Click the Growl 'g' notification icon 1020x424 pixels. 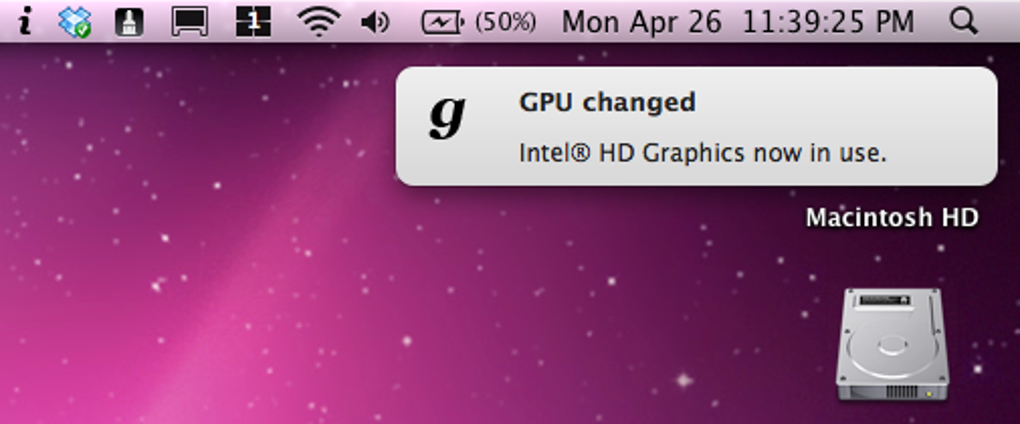448,116
